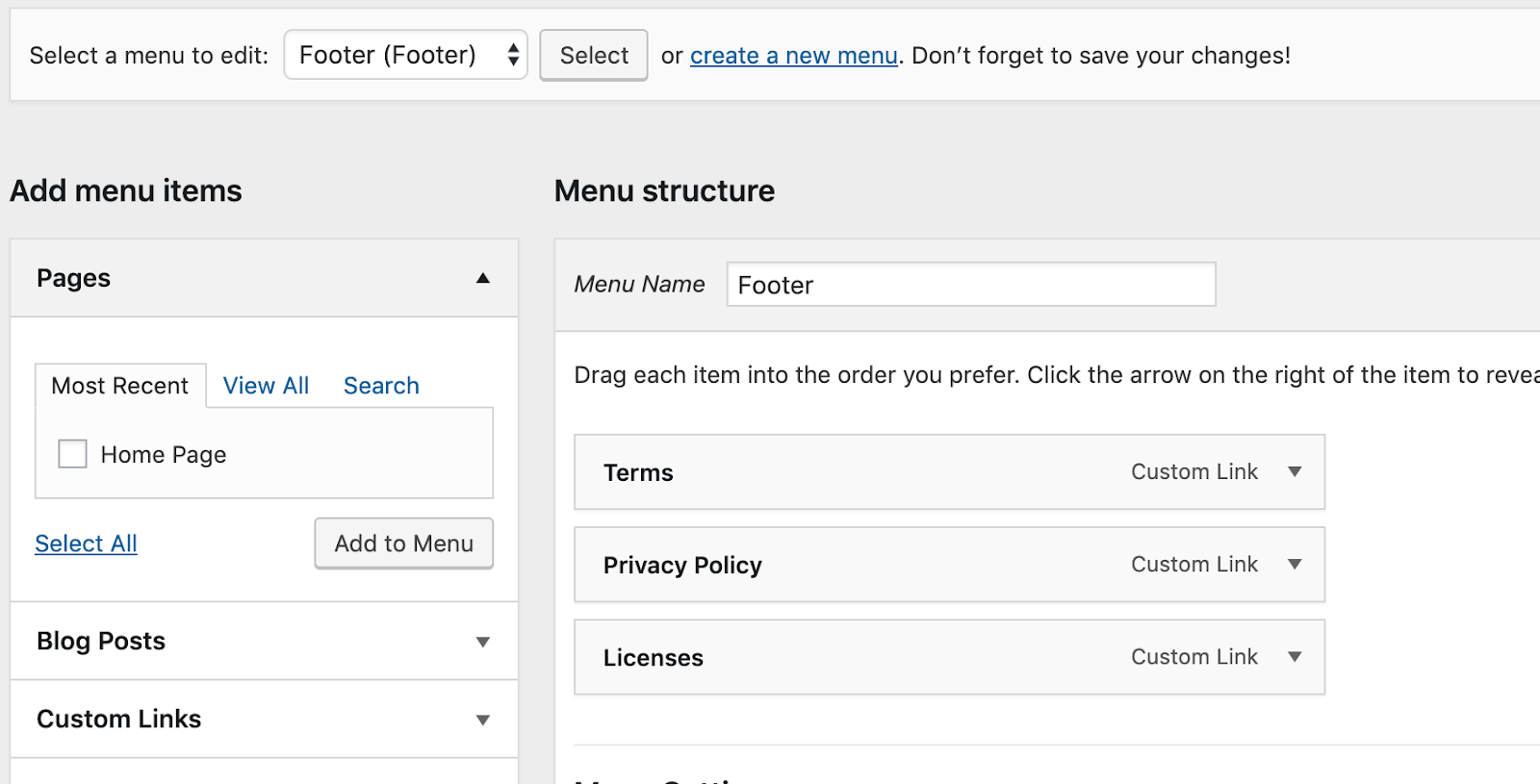Collapse the Pages panel arrow
The height and width of the screenshot is (784, 1540).
(x=483, y=278)
